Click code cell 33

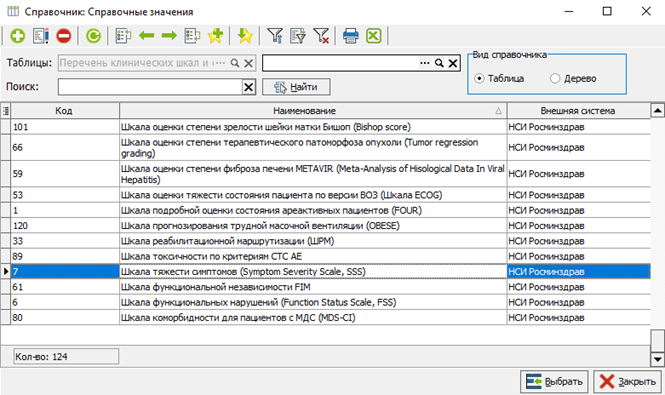pyautogui.click(x=65, y=241)
